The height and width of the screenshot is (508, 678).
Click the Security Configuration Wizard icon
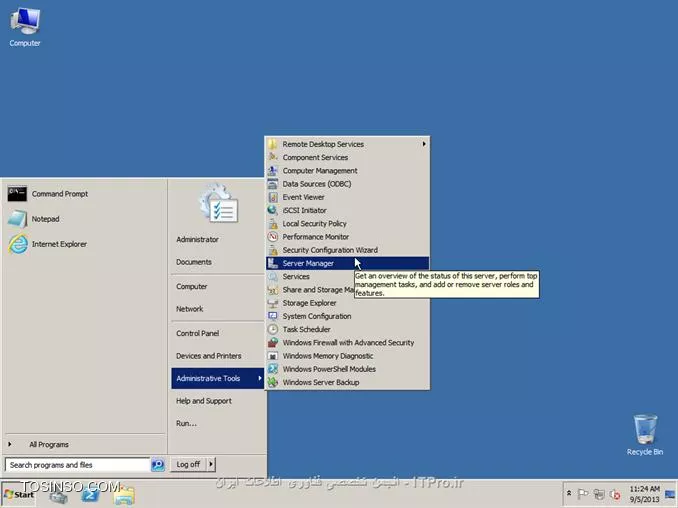click(x=273, y=250)
